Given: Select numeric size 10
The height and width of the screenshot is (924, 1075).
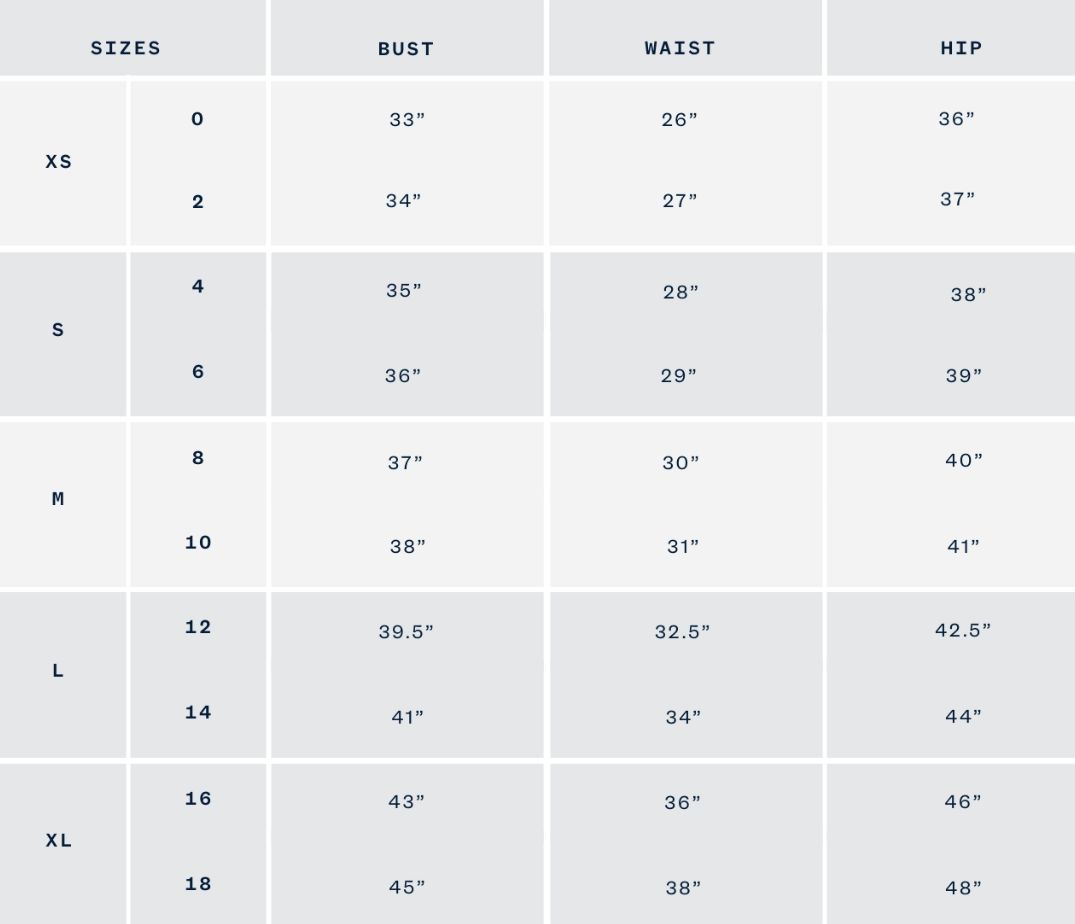Looking at the screenshot, I should pos(198,542).
